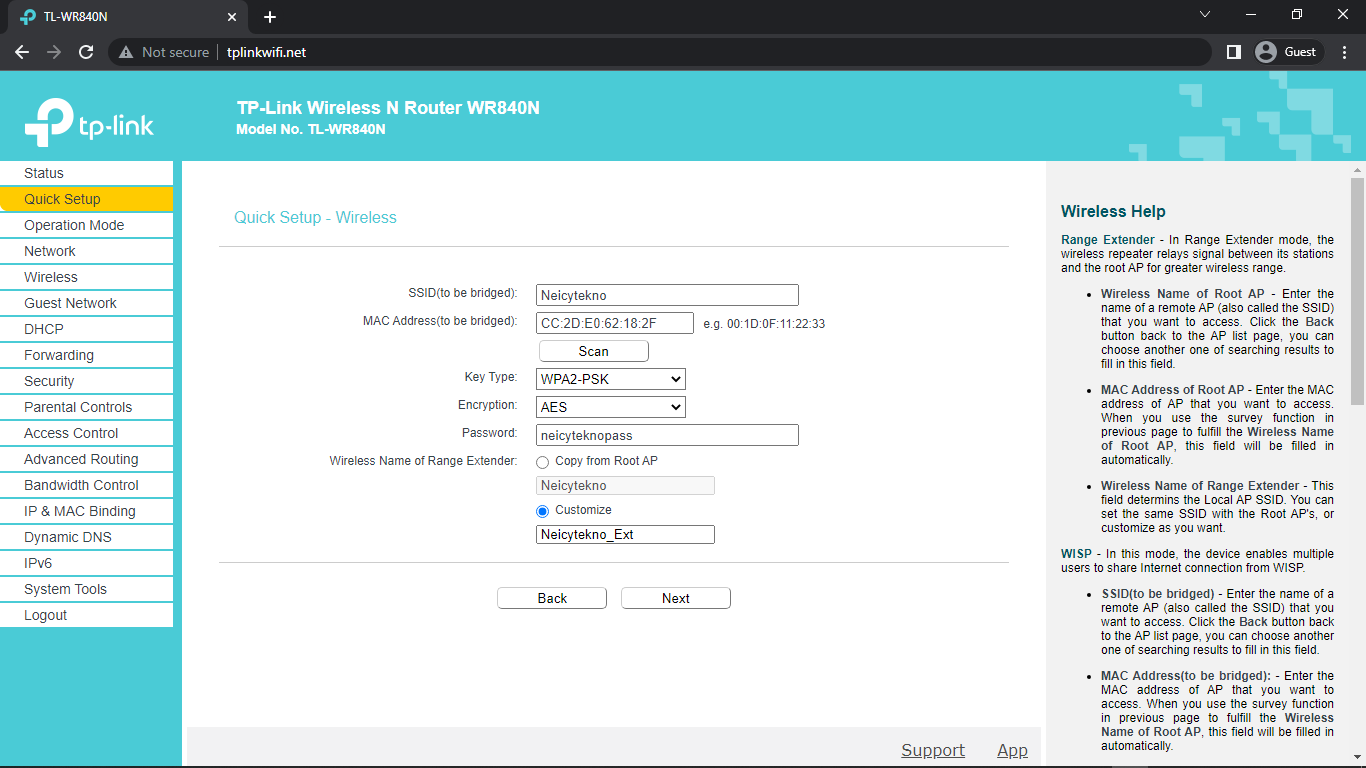
Task: Select the Customize radio button
Action: click(x=543, y=511)
